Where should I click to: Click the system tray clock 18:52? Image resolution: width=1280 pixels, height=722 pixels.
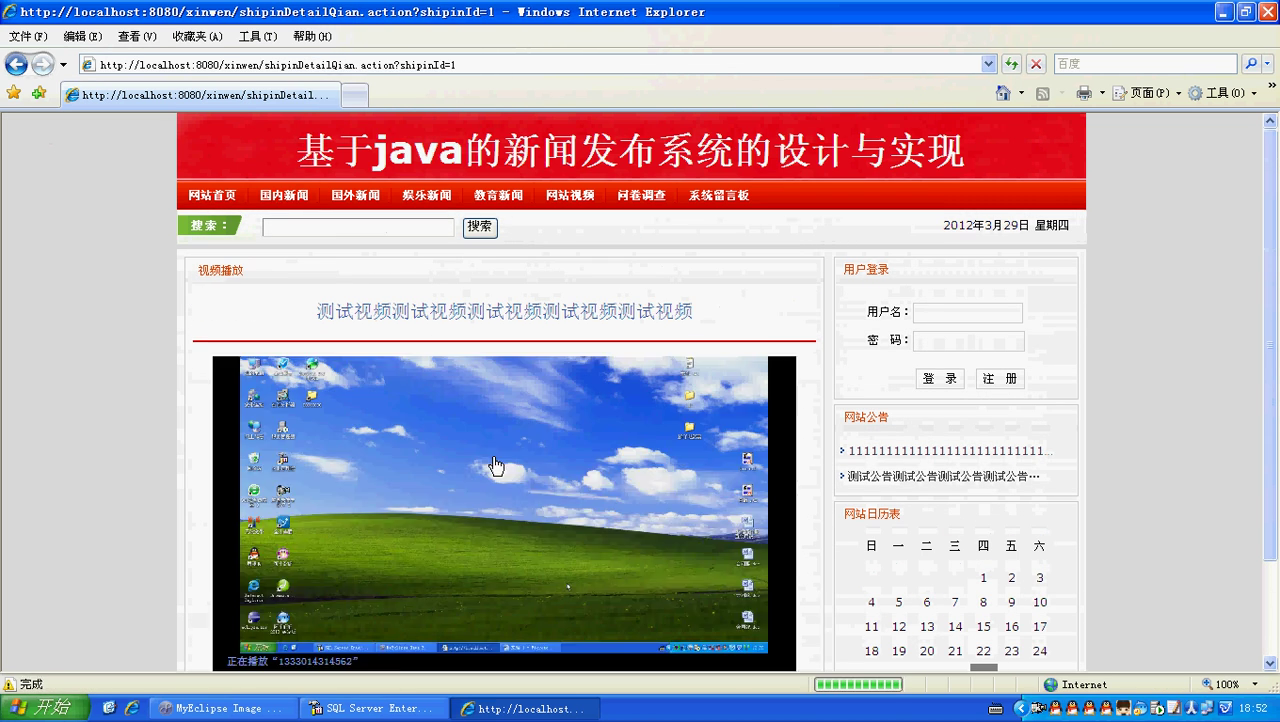pos(1253,708)
